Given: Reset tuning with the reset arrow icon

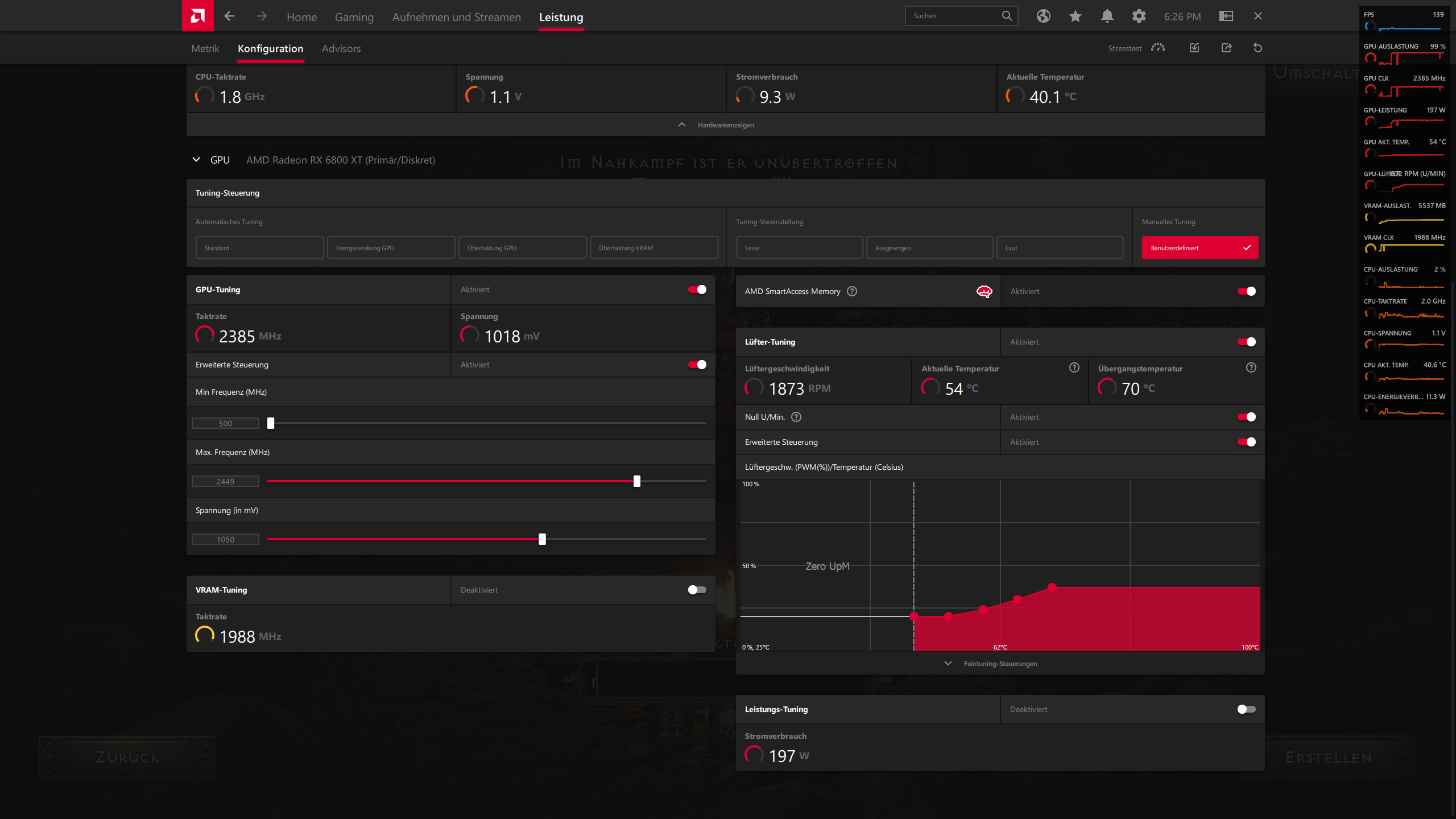Looking at the screenshot, I should click(1258, 48).
